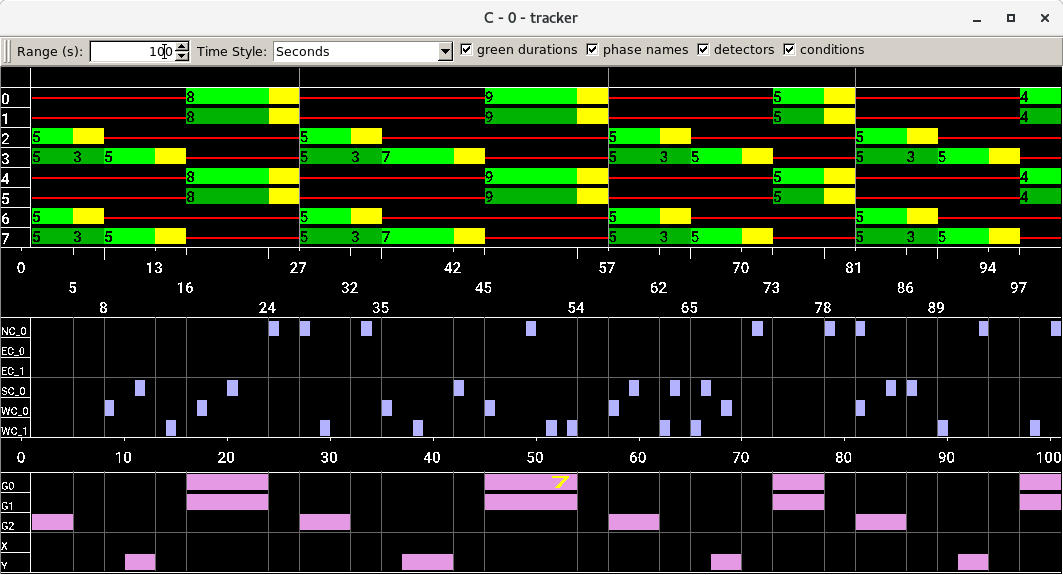Minimize the tracker window
The height and width of the screenshot is (575, 1063).
[977, 18]
